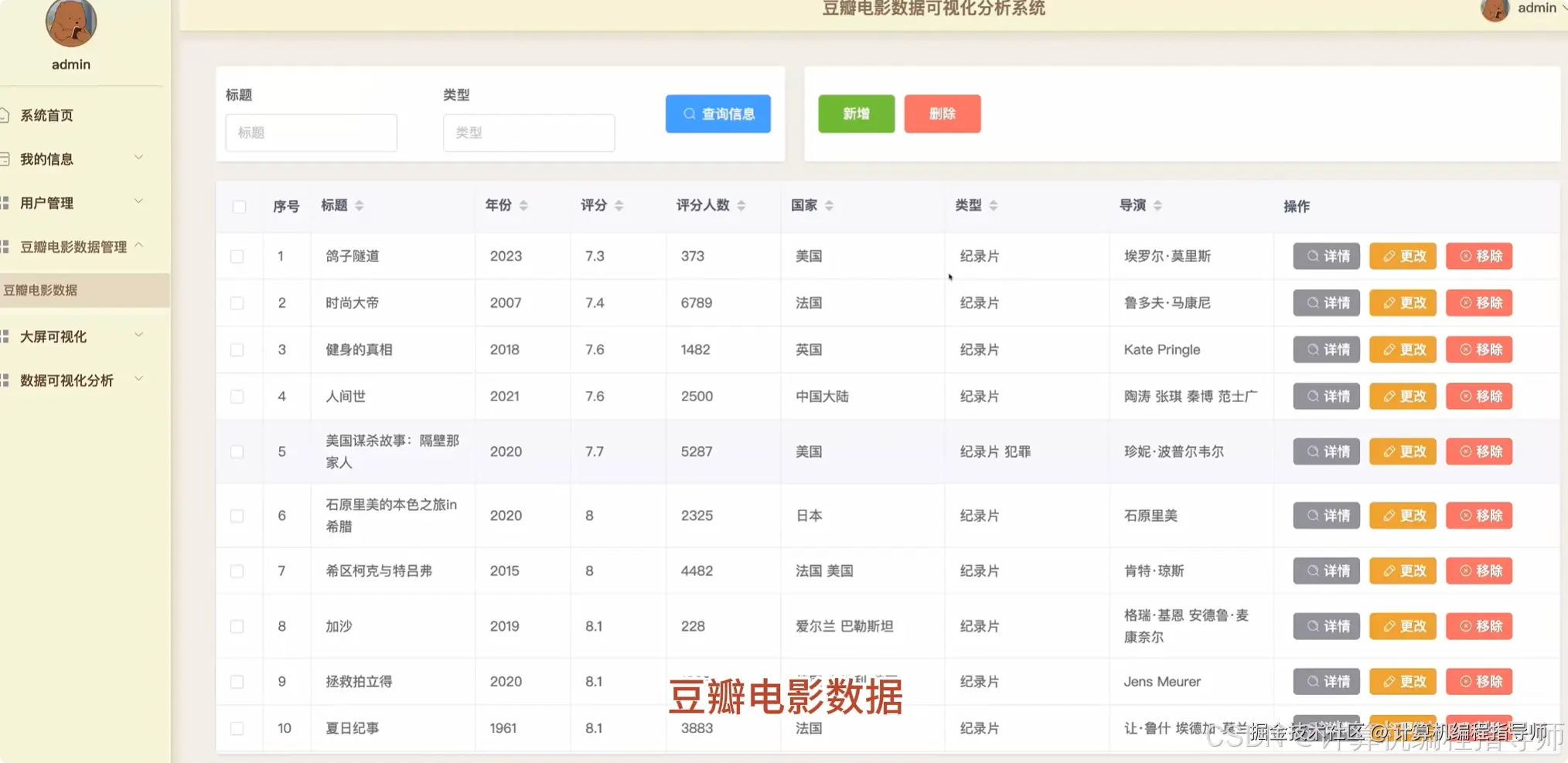Expand the 用户管理 submenu chevron
The height and width of the screenshot is (763, 1568).
[139, 202]
